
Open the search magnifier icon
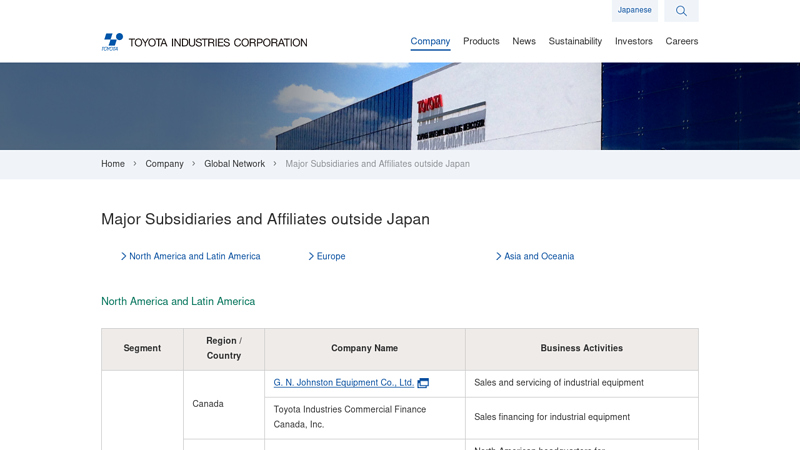click(681, 11)
